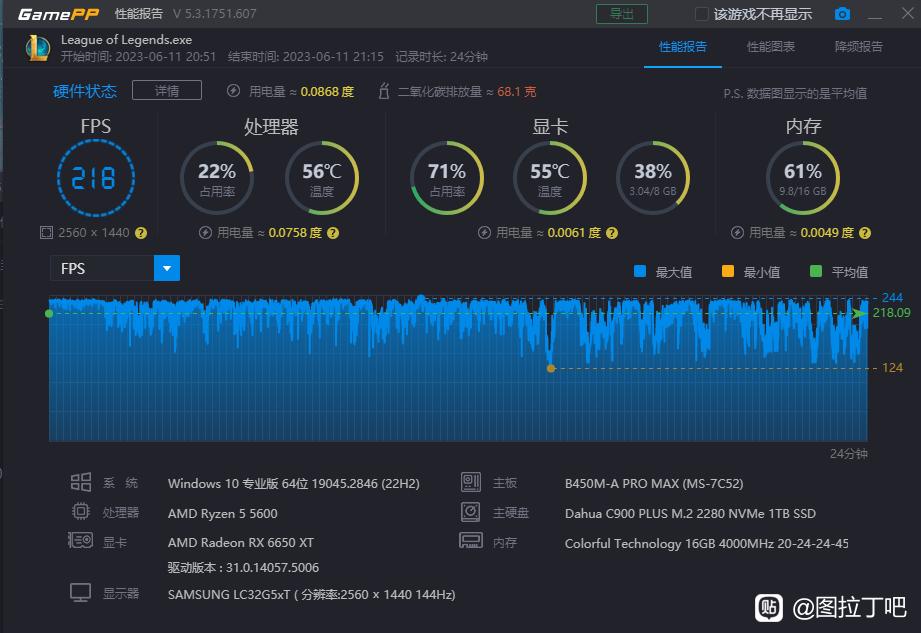Click the camera screenshot icon
The width and height of the screenshot is (921, 633).
point(842,14)
